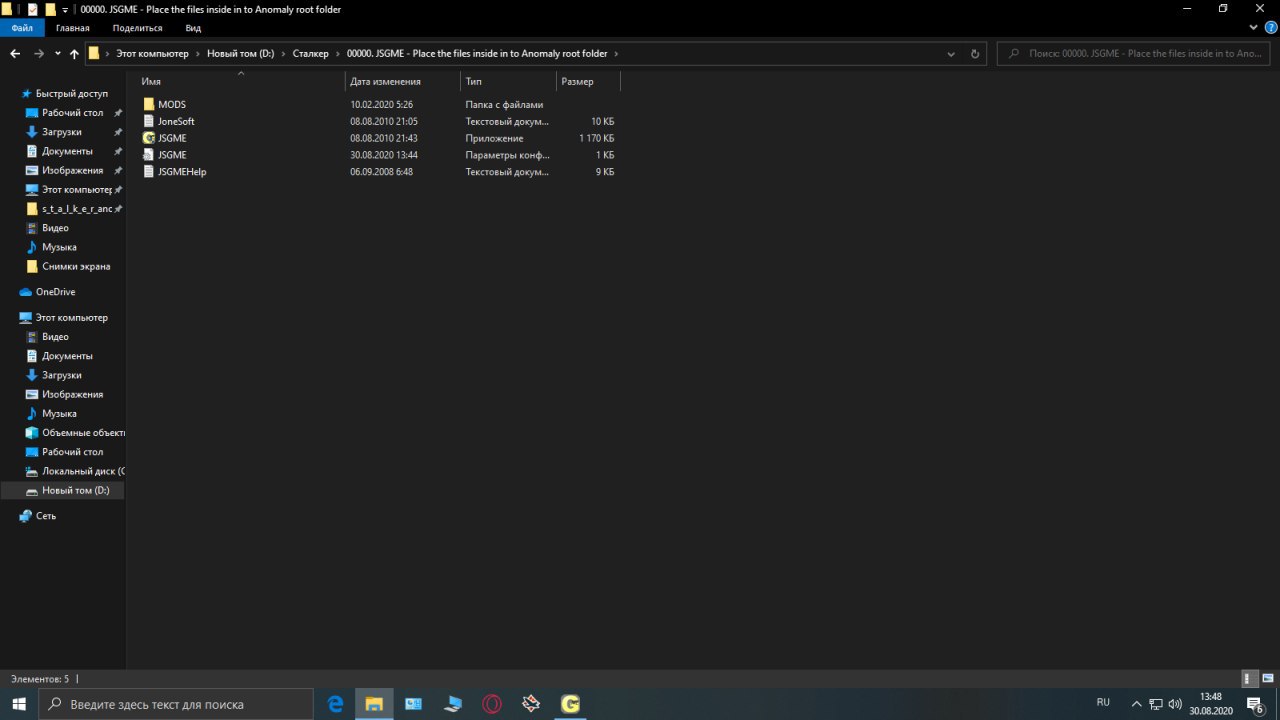
Task: Select the MODS folder
Action: click(171, 105)
